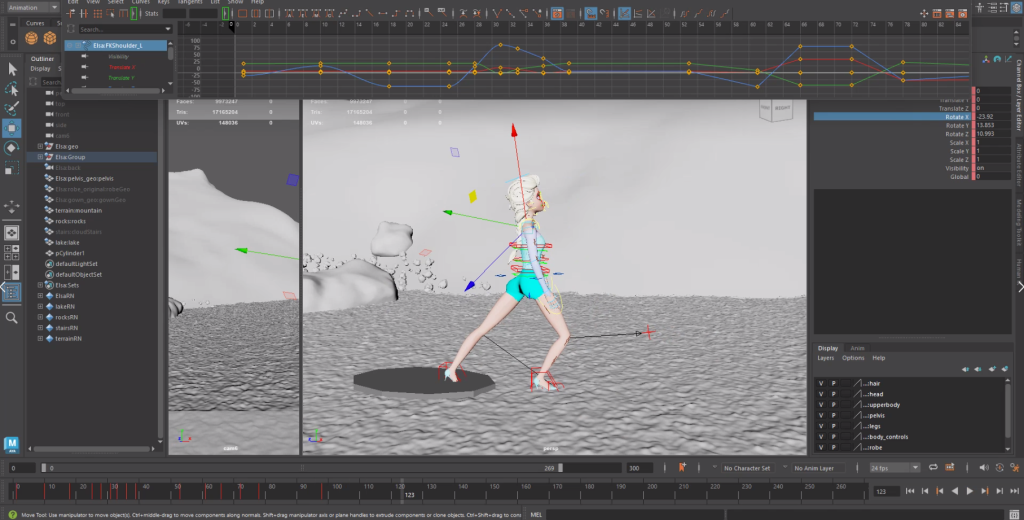The image size is (1024, 520).
Task: Open the audio volume icon on time slider
Action: click(x=984, y=468)
